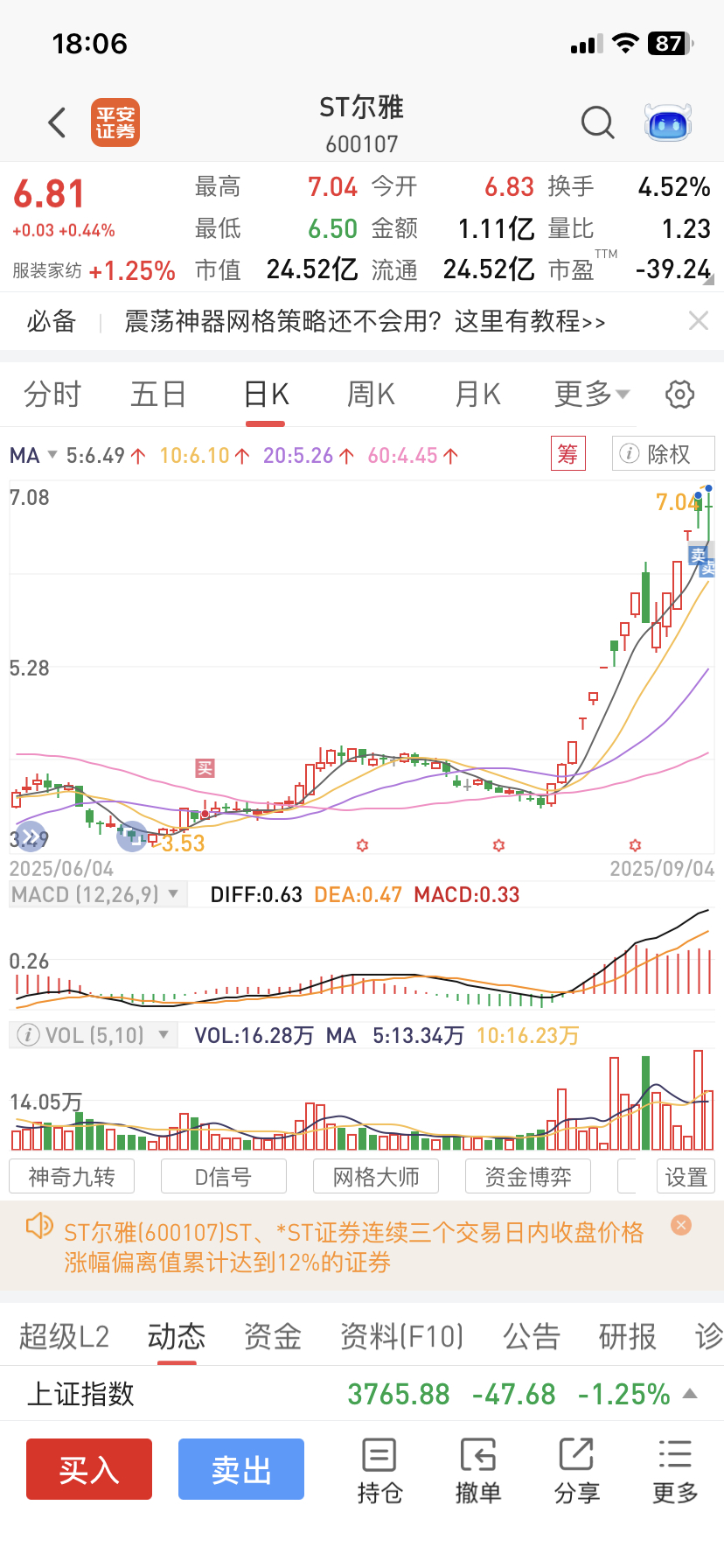724x1568 pixels.
Task: Tap the back arrow icon
Action: point(57,122)
